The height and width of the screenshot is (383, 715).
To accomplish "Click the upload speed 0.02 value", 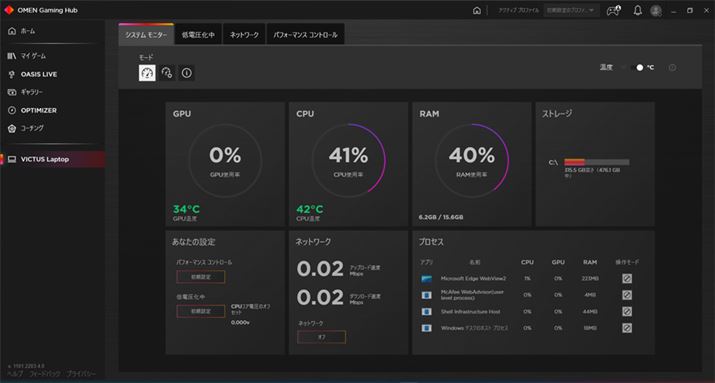I will pos(320,269).
